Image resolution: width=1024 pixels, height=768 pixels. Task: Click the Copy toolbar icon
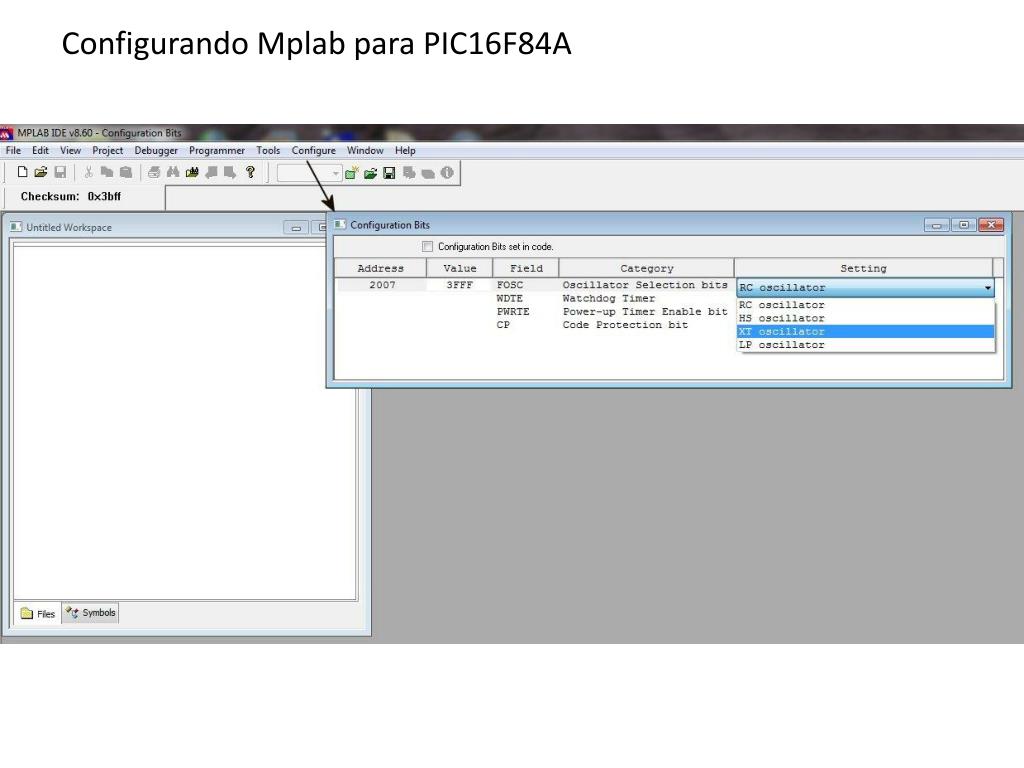tap(107, 172)
